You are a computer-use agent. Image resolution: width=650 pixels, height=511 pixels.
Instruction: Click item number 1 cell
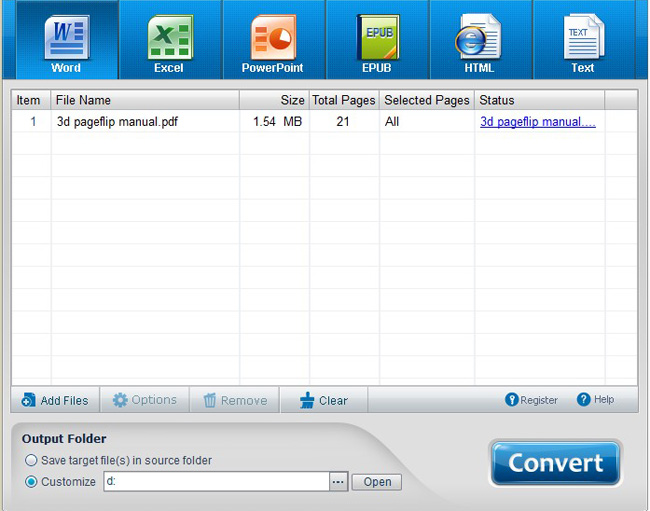(32, 121)
